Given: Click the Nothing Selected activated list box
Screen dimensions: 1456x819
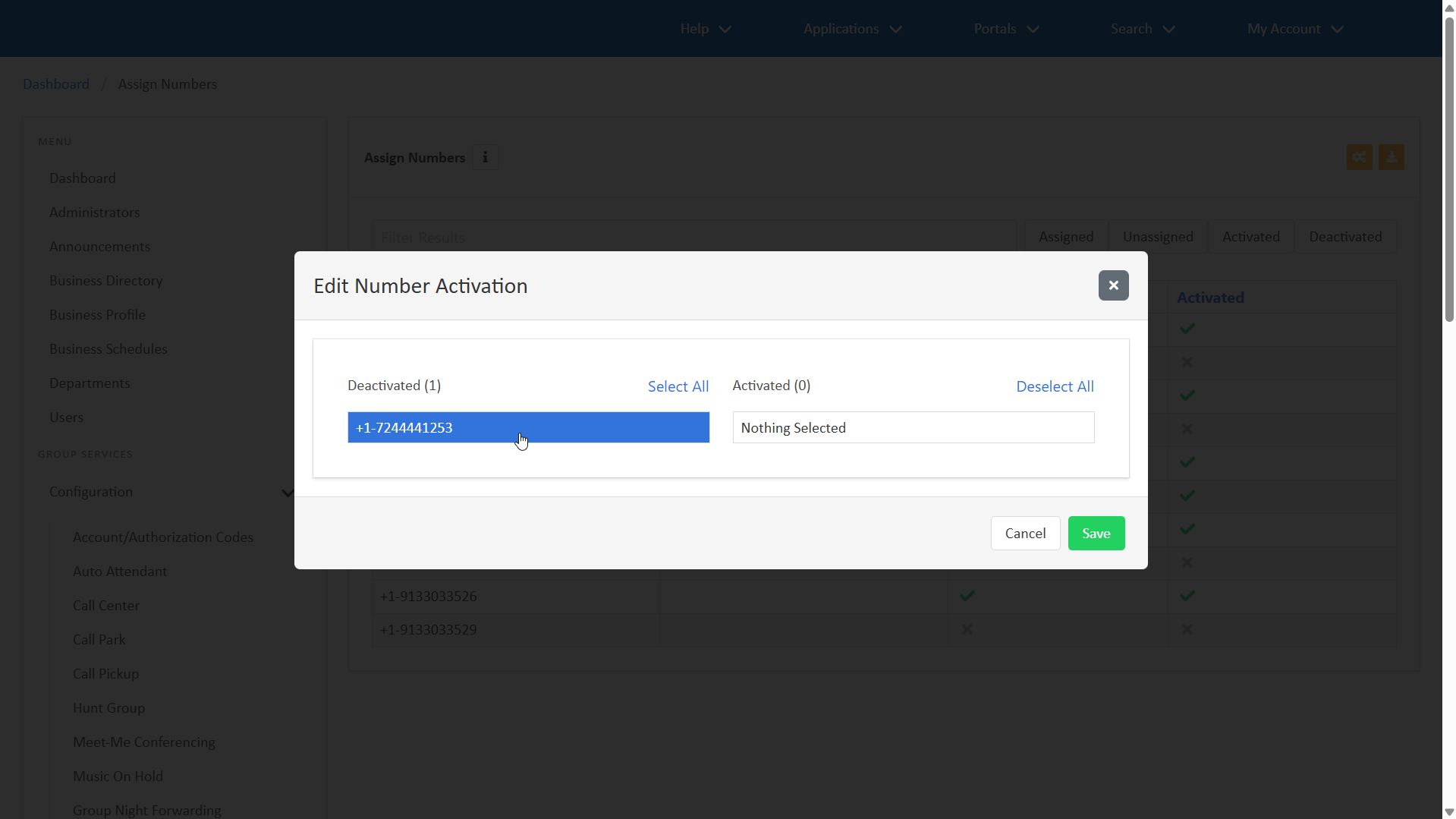Looking at the screenshot, I should 913,428.
